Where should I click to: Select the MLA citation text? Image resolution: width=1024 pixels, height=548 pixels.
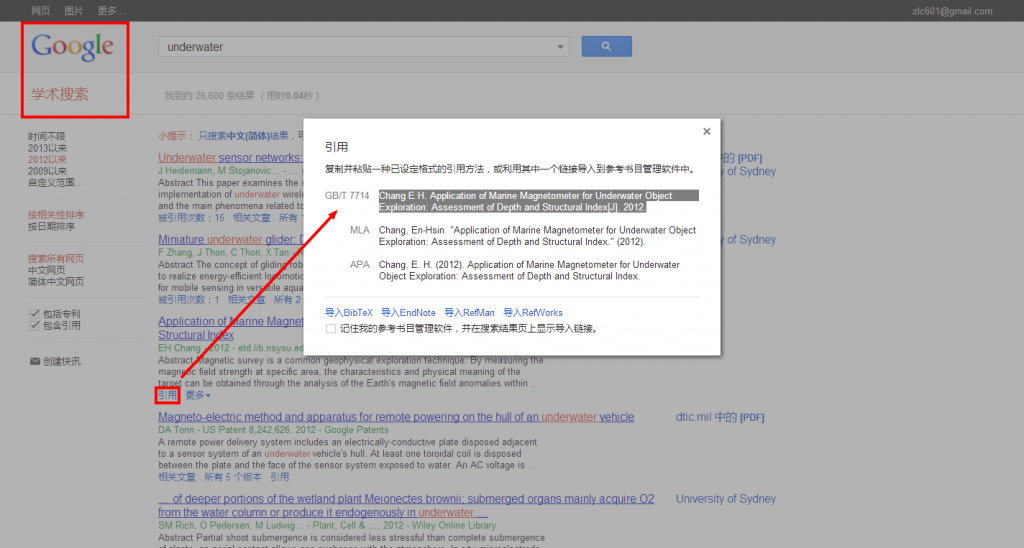coord(537,236)
